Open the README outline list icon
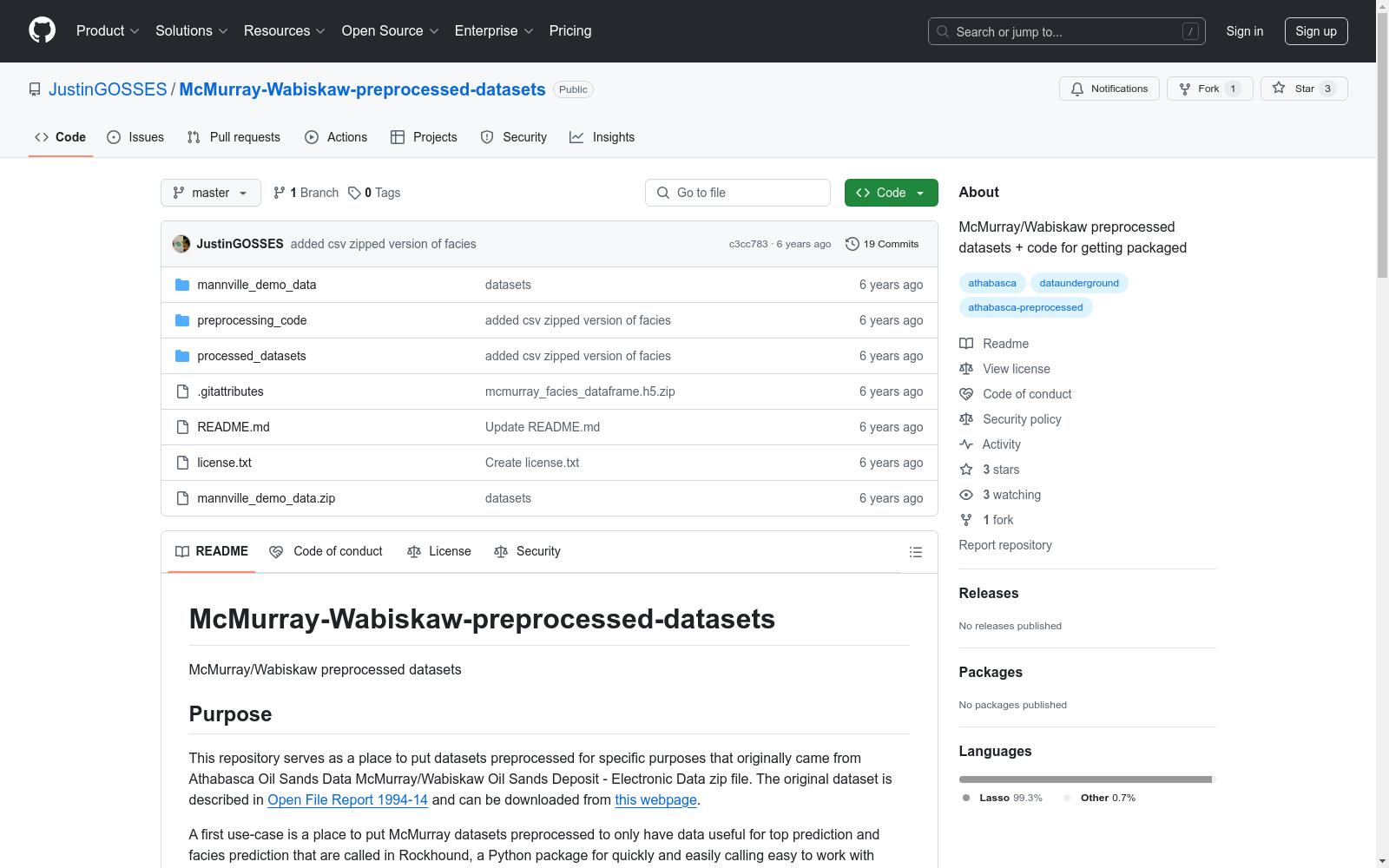 pyautogui.click(x=915, y=552)
